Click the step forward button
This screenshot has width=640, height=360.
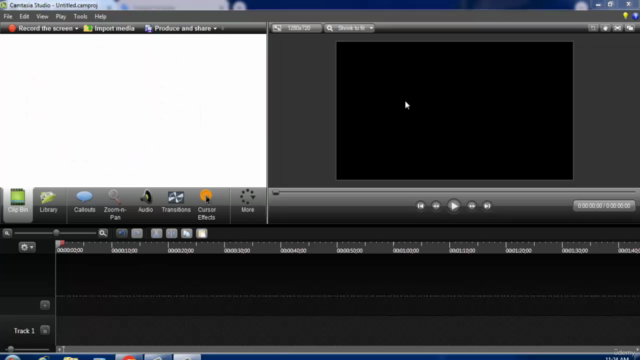tap(471, 206)
